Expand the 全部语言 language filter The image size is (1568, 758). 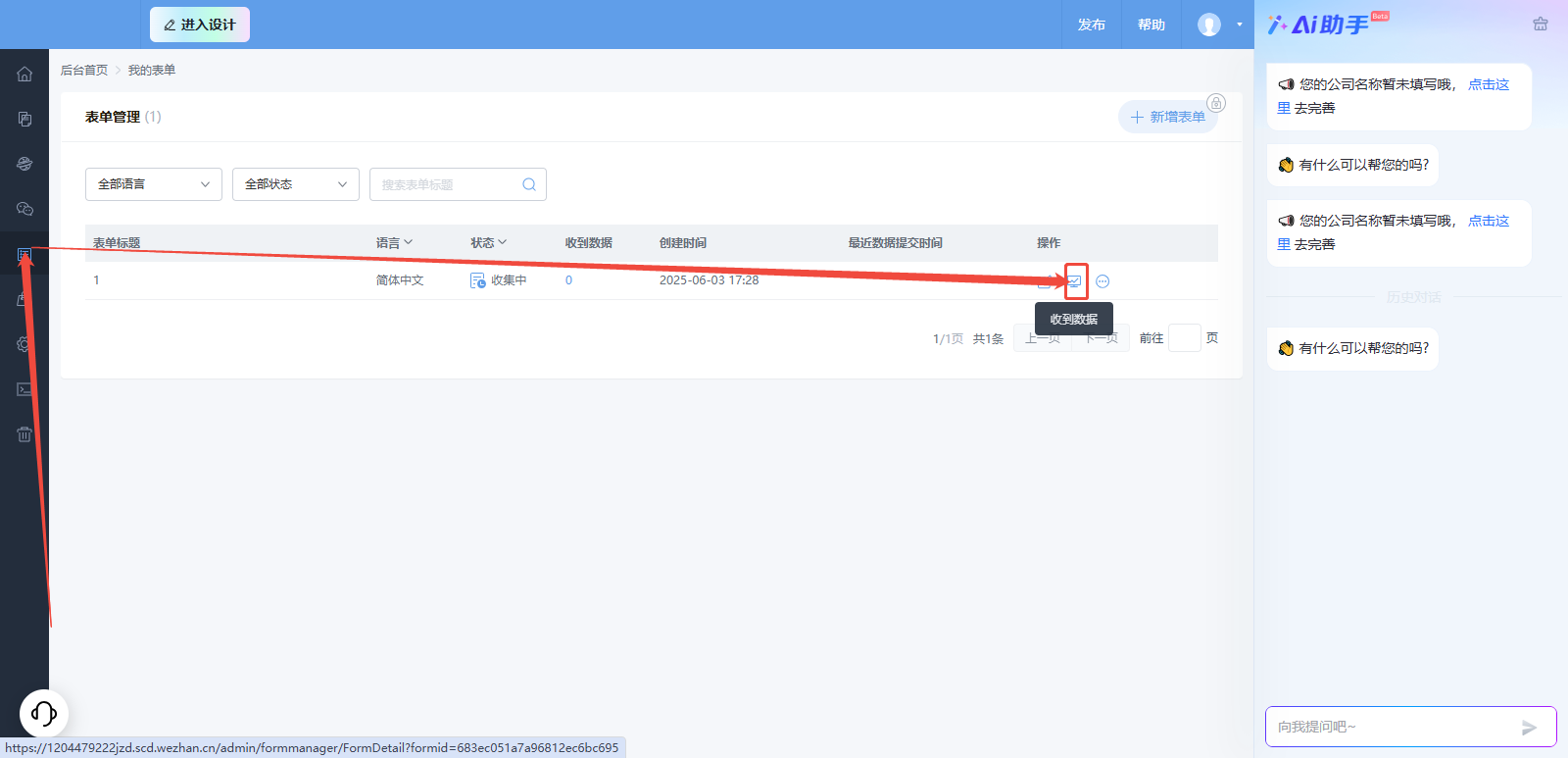154,184
